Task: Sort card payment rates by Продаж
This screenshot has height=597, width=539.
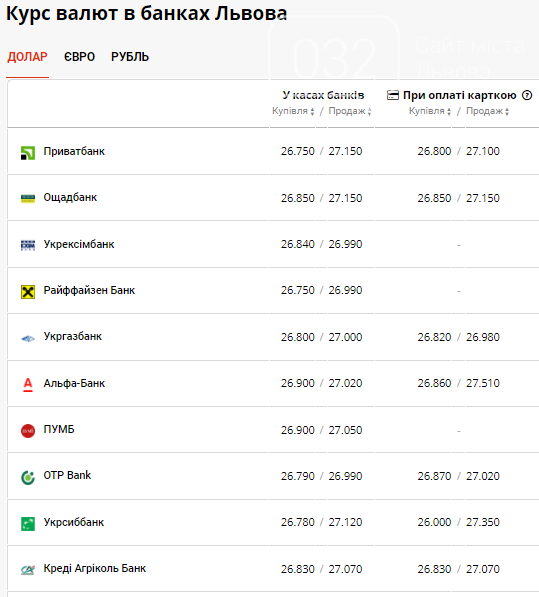Action: point(488,111)
